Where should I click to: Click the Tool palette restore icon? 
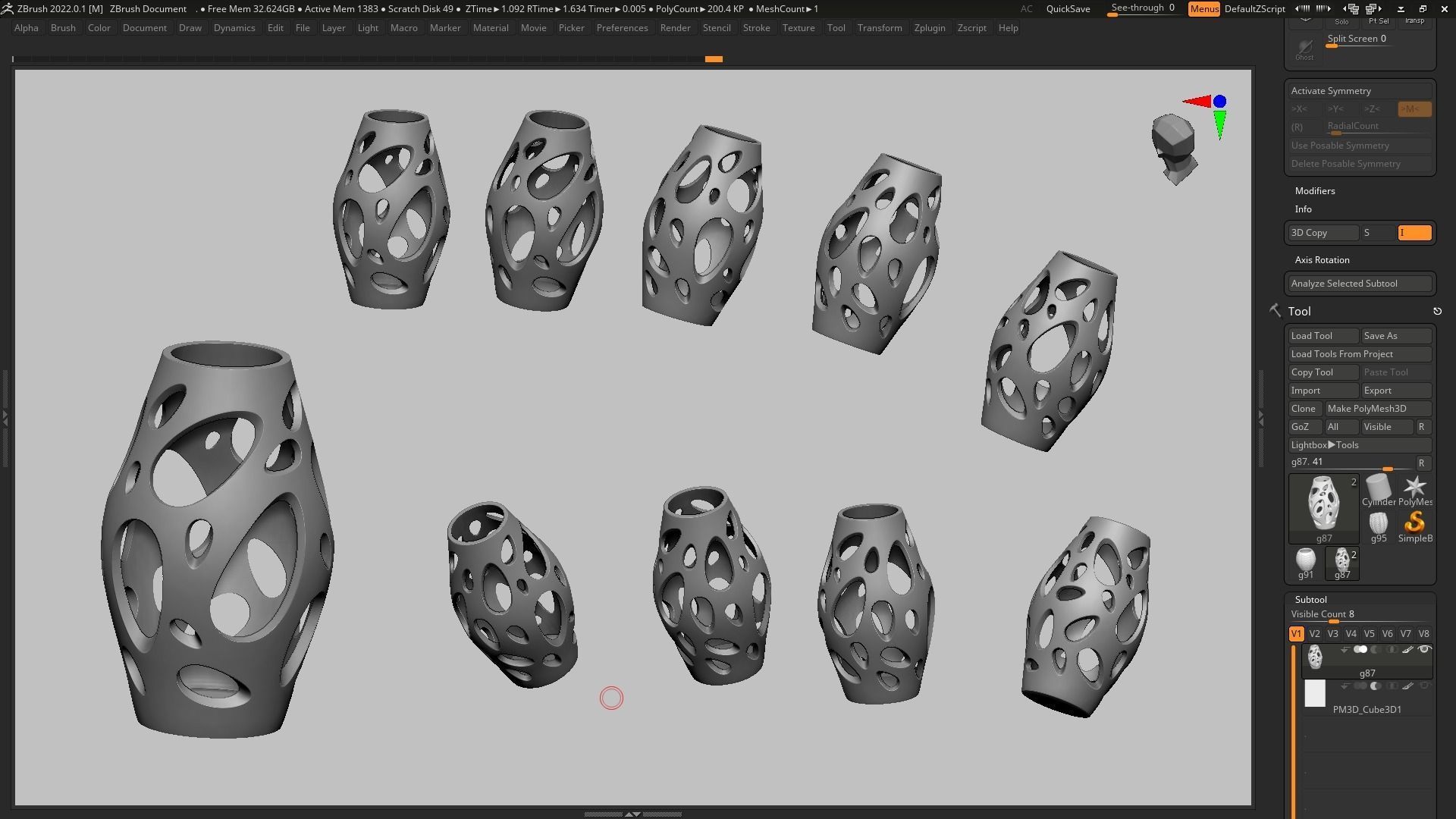[x=1437, y=312]
